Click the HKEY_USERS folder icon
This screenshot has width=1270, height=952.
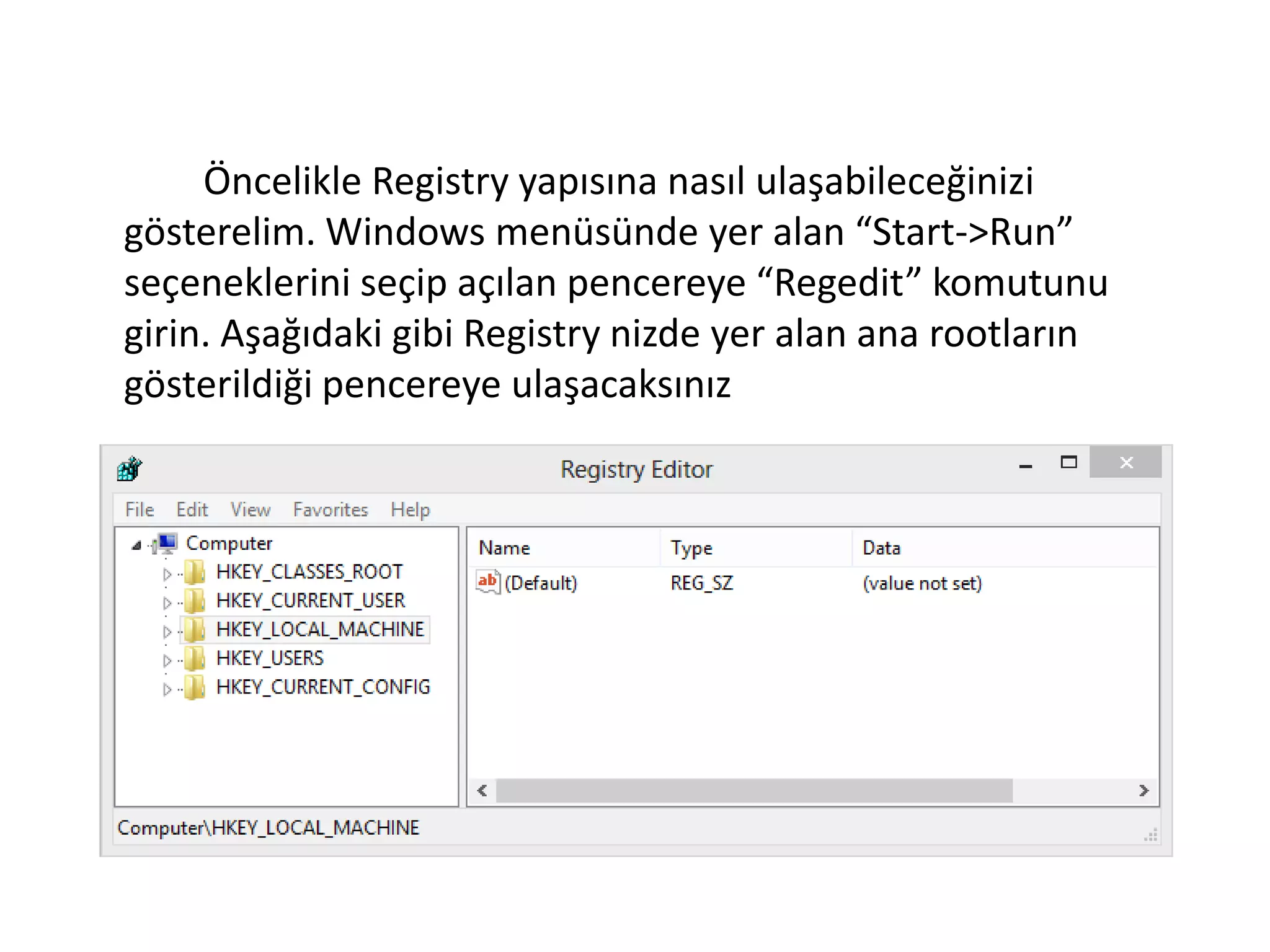195,658
